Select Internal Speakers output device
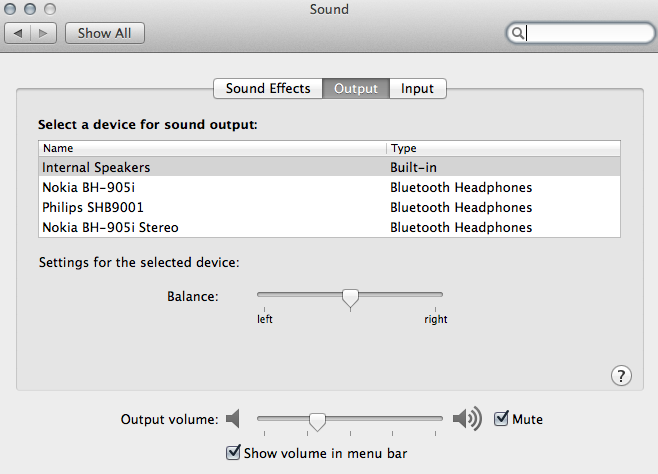This screenshot has height=474, width=658. (x=329, y=167)
